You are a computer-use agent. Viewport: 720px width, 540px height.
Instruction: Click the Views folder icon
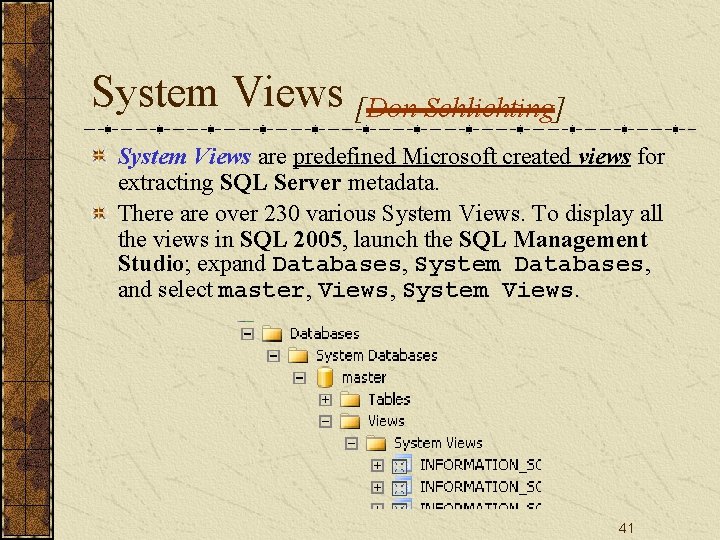(350, 421)
